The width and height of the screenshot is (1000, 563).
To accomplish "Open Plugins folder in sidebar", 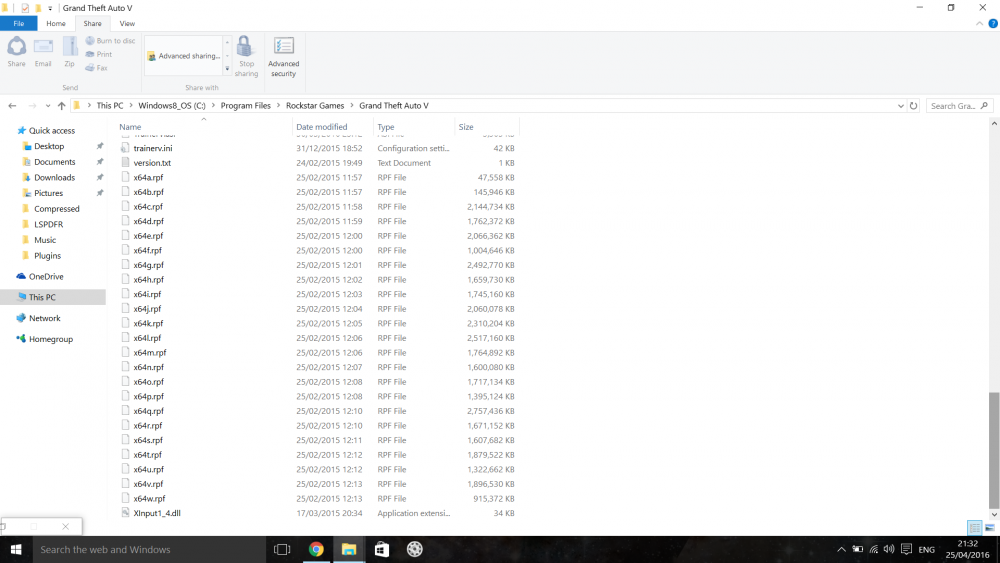I will point(47,256).
